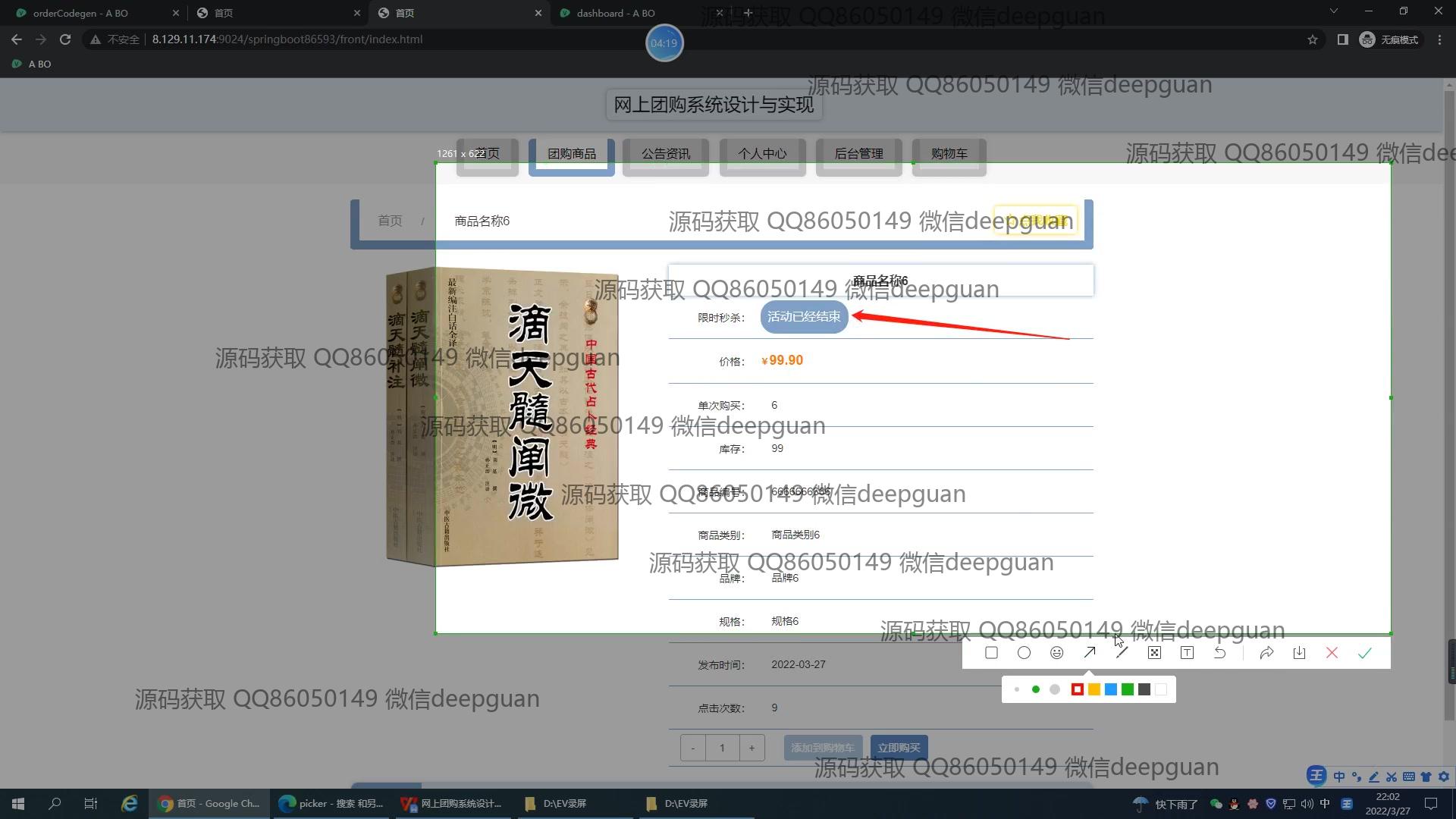Screen dimensions: 1456x819
Task: Click the 立即购买 button
Action: click(x=899, y=748)
